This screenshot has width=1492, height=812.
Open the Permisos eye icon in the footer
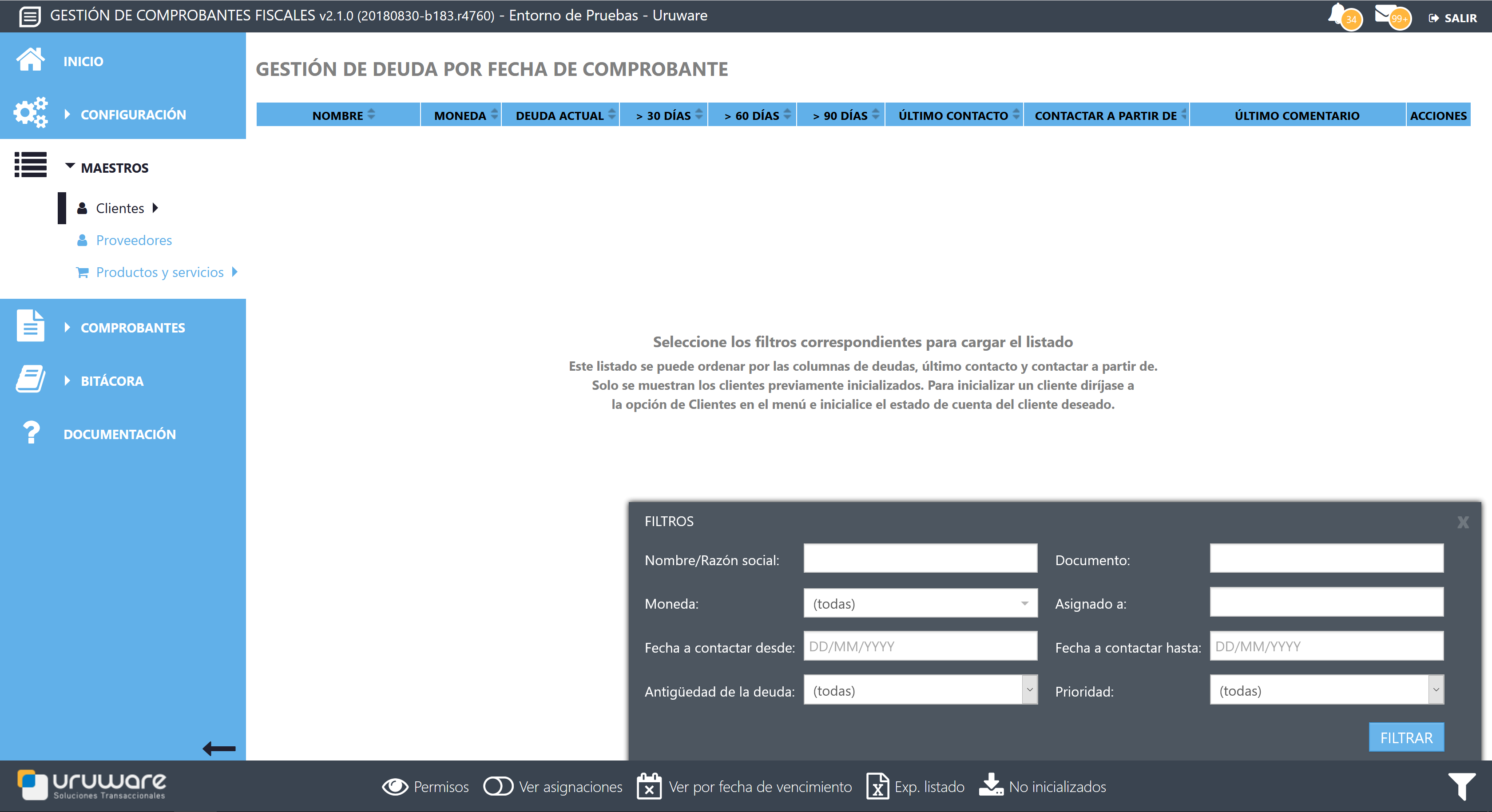coord(396,787)
